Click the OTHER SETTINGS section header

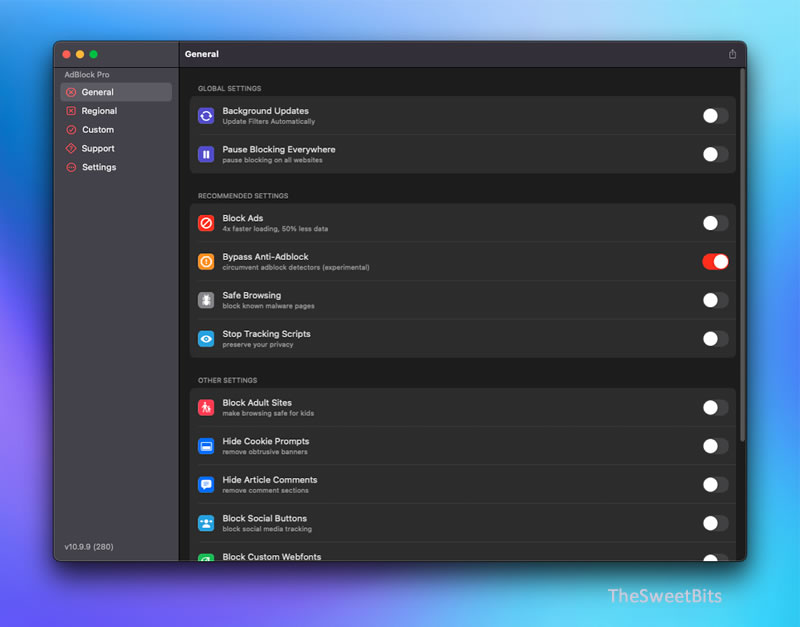228,380
